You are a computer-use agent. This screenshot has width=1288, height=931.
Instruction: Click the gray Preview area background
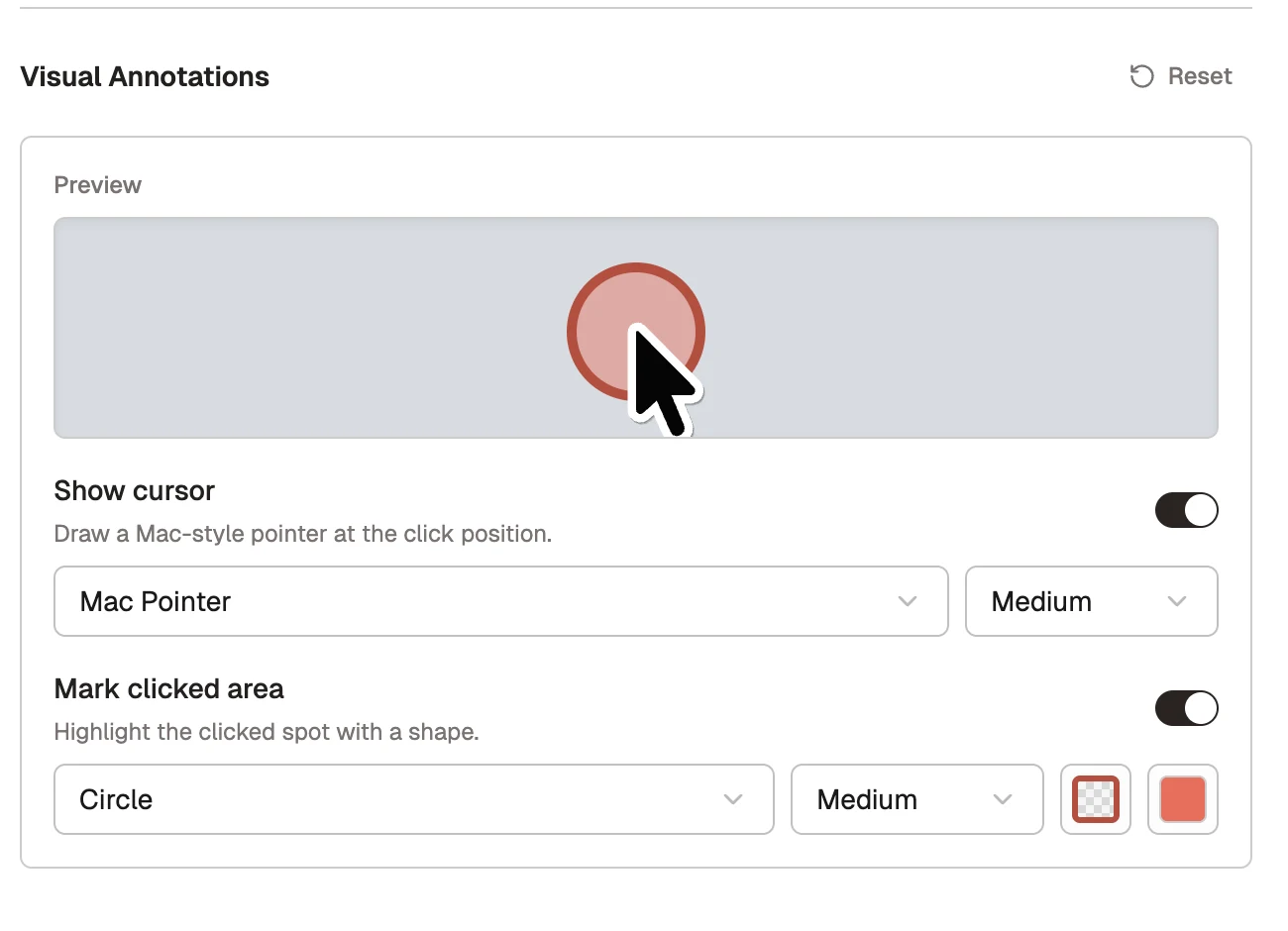click(x=297, y=328)
